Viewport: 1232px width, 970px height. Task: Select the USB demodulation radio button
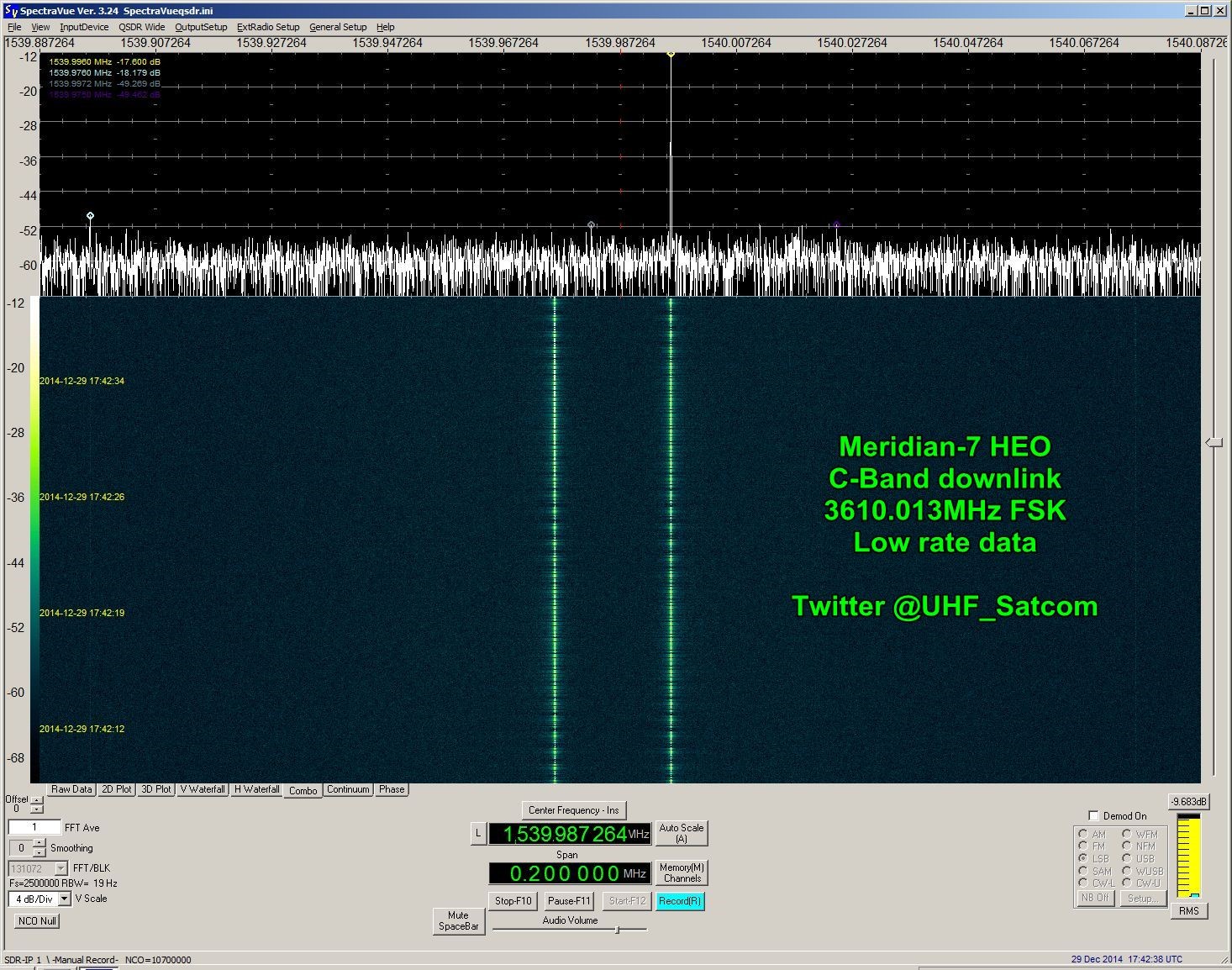(1126, 858)
